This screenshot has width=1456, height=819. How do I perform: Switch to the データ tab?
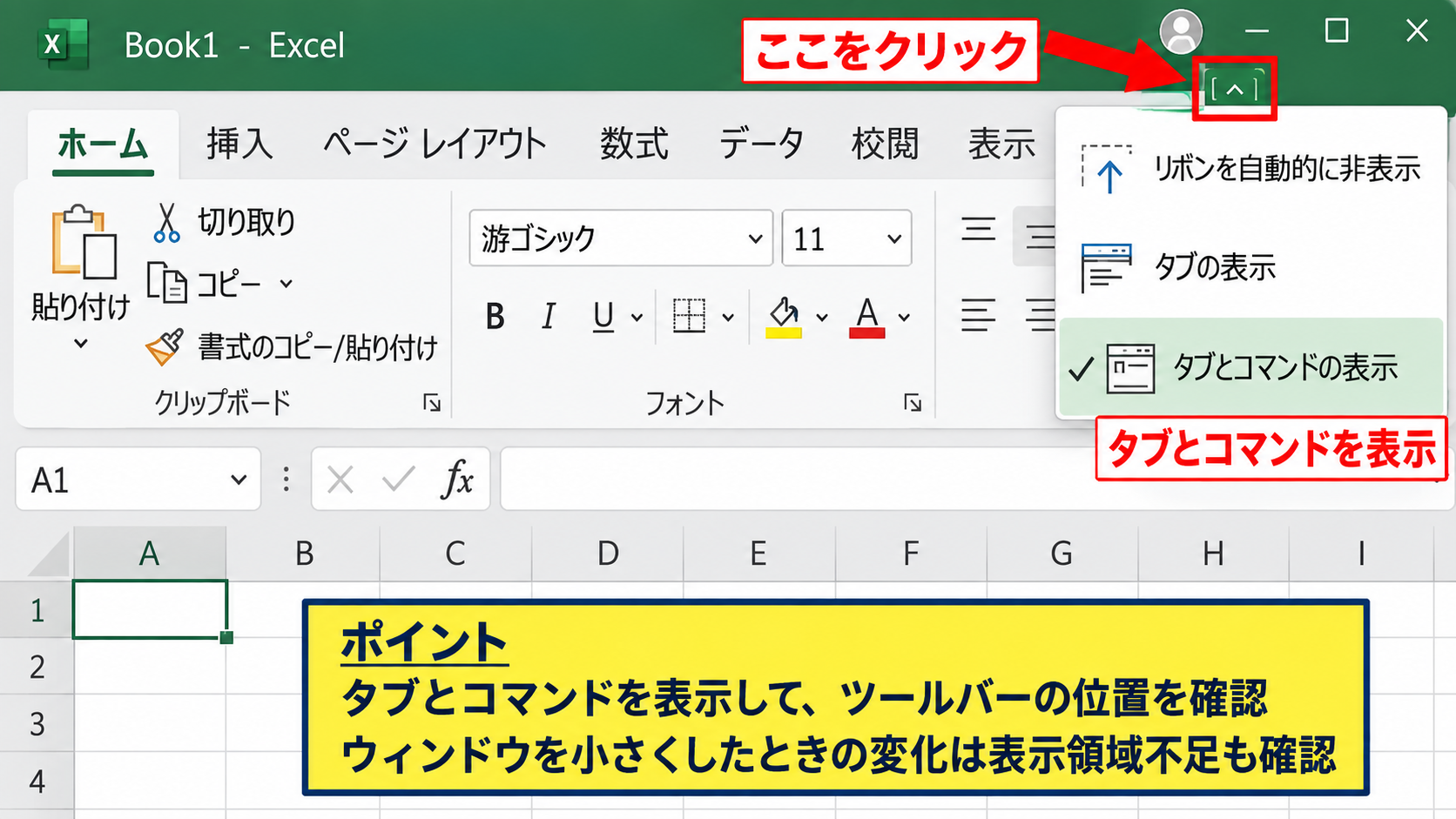coord(760,144)
